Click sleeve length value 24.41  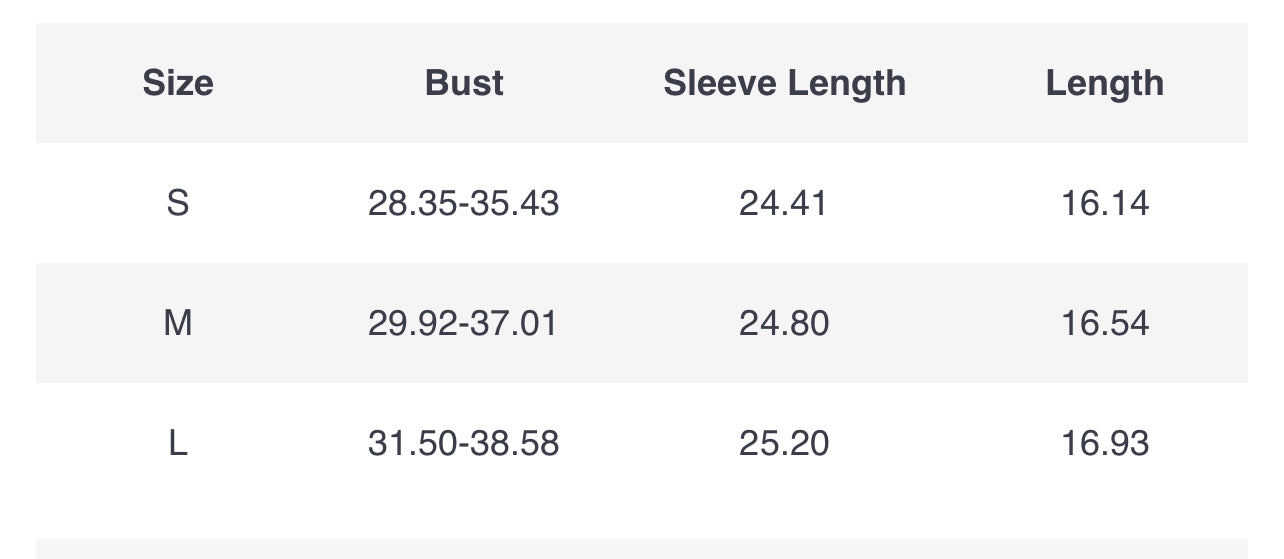point(783,203)
